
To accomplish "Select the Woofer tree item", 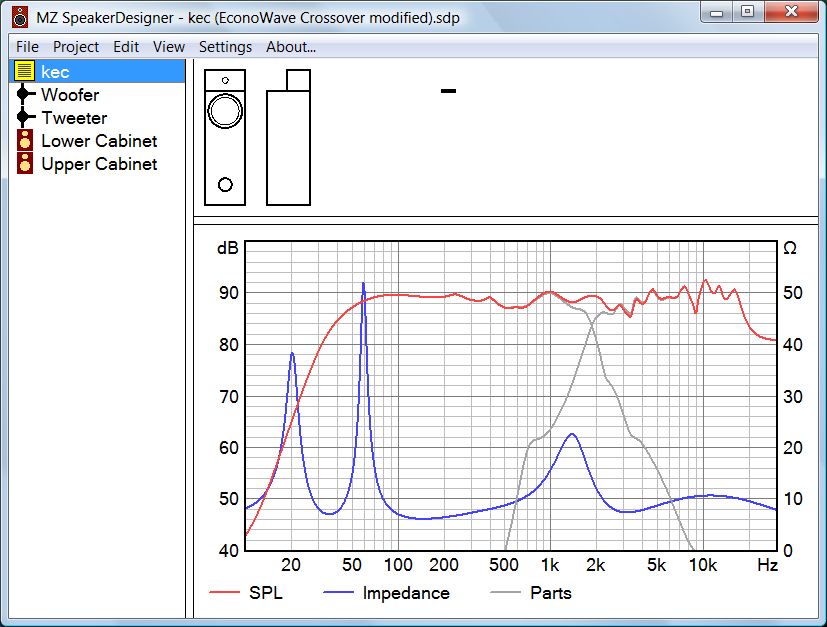I will (70, 95).
